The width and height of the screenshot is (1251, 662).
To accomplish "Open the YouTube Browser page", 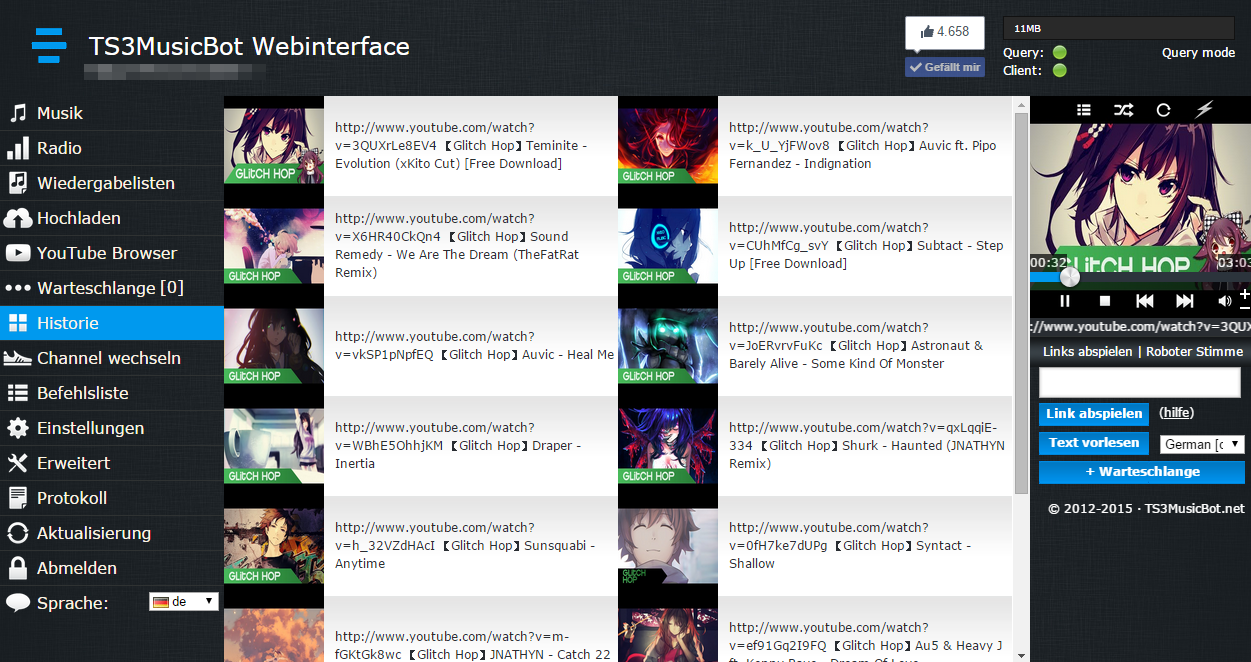I will click(112, 253).
